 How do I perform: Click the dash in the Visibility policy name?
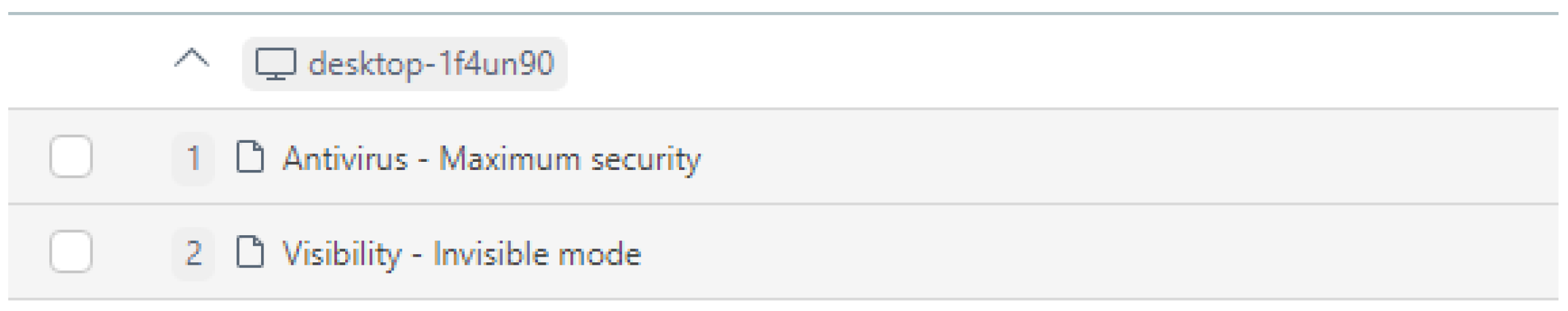(x=417, y=255)
